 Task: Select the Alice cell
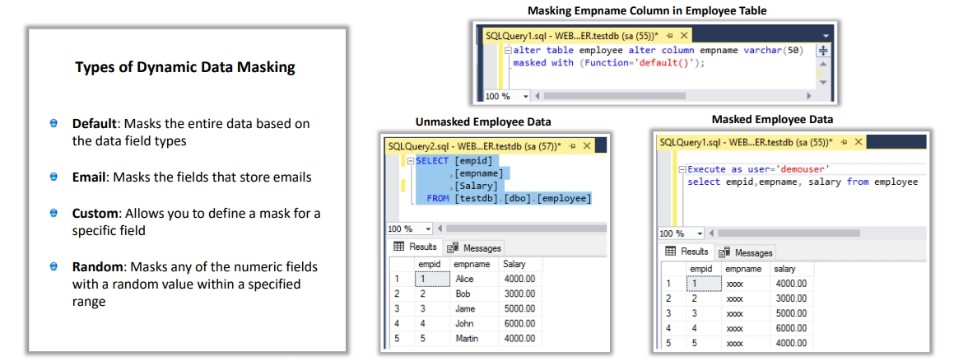click(x=474, y=279)
